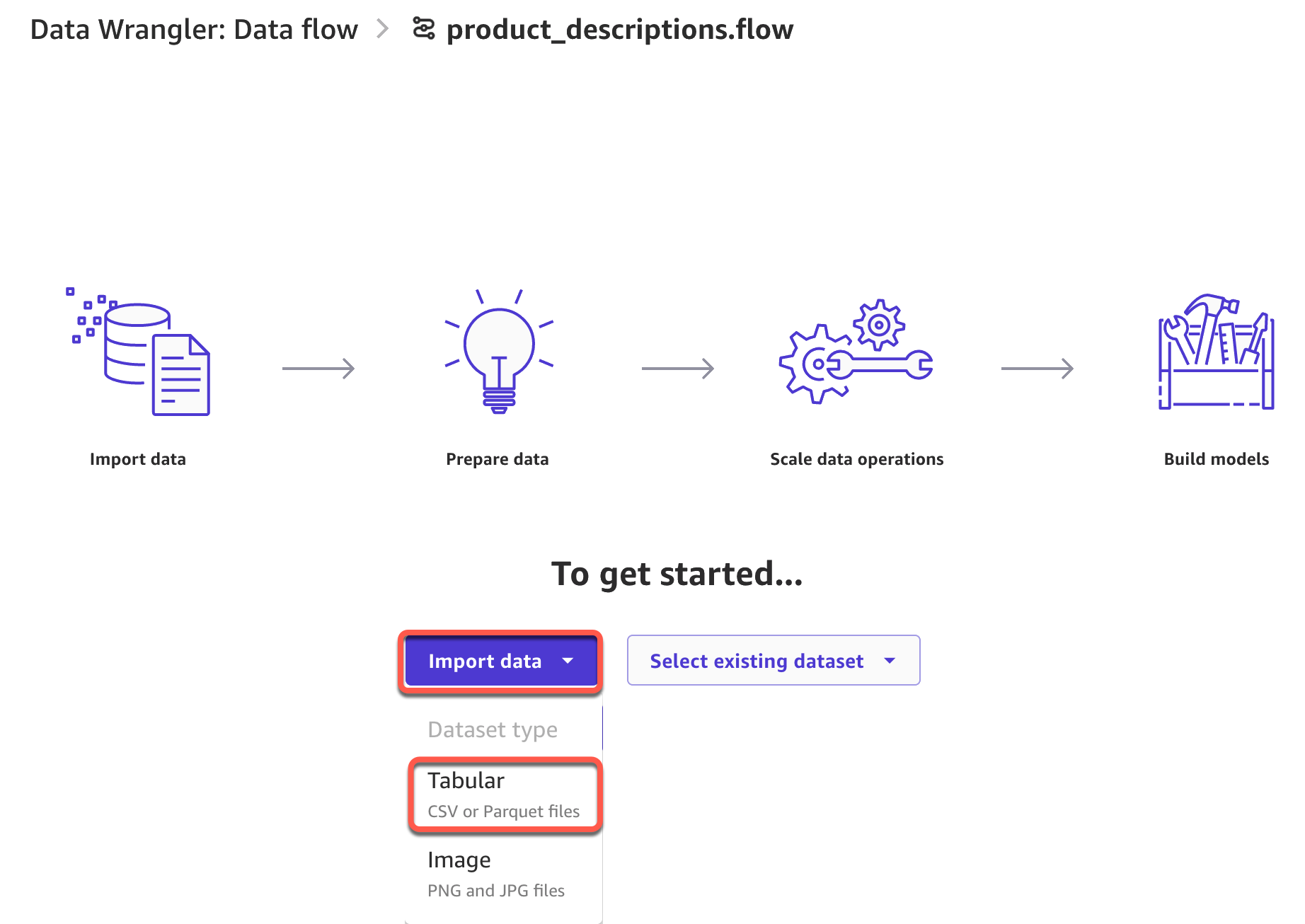Click the product_descriptions.flow breadcrumb title

pyautogui.click(x=620, y=30)
